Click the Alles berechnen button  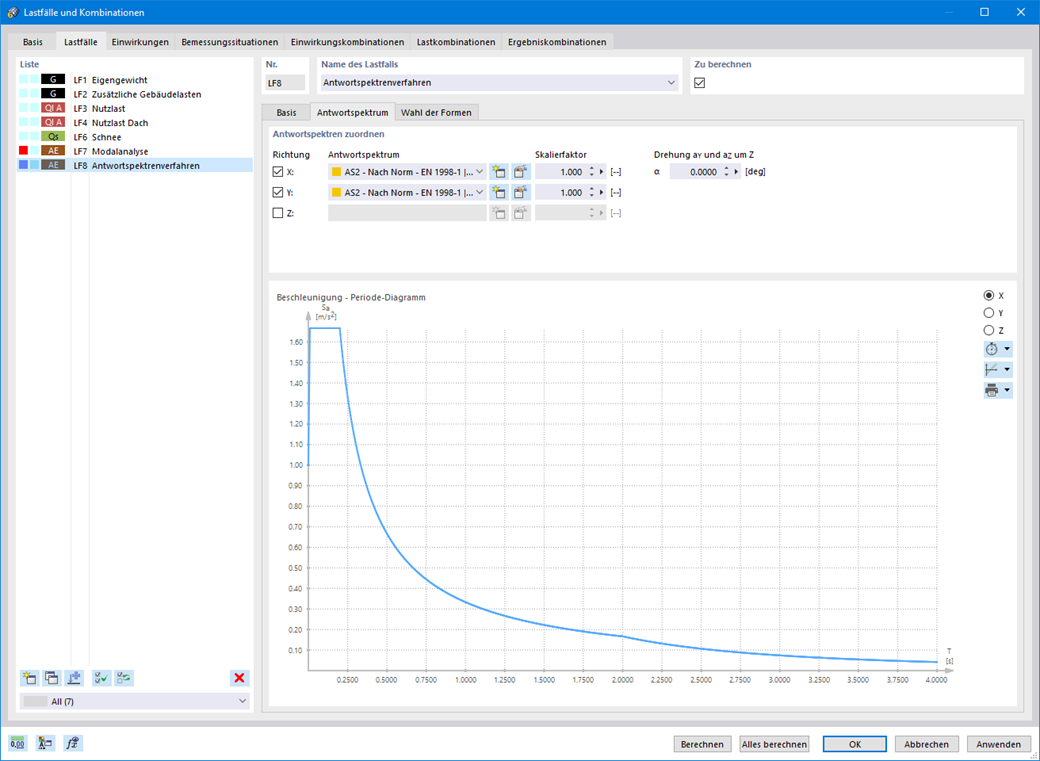[x=775, y=744]
